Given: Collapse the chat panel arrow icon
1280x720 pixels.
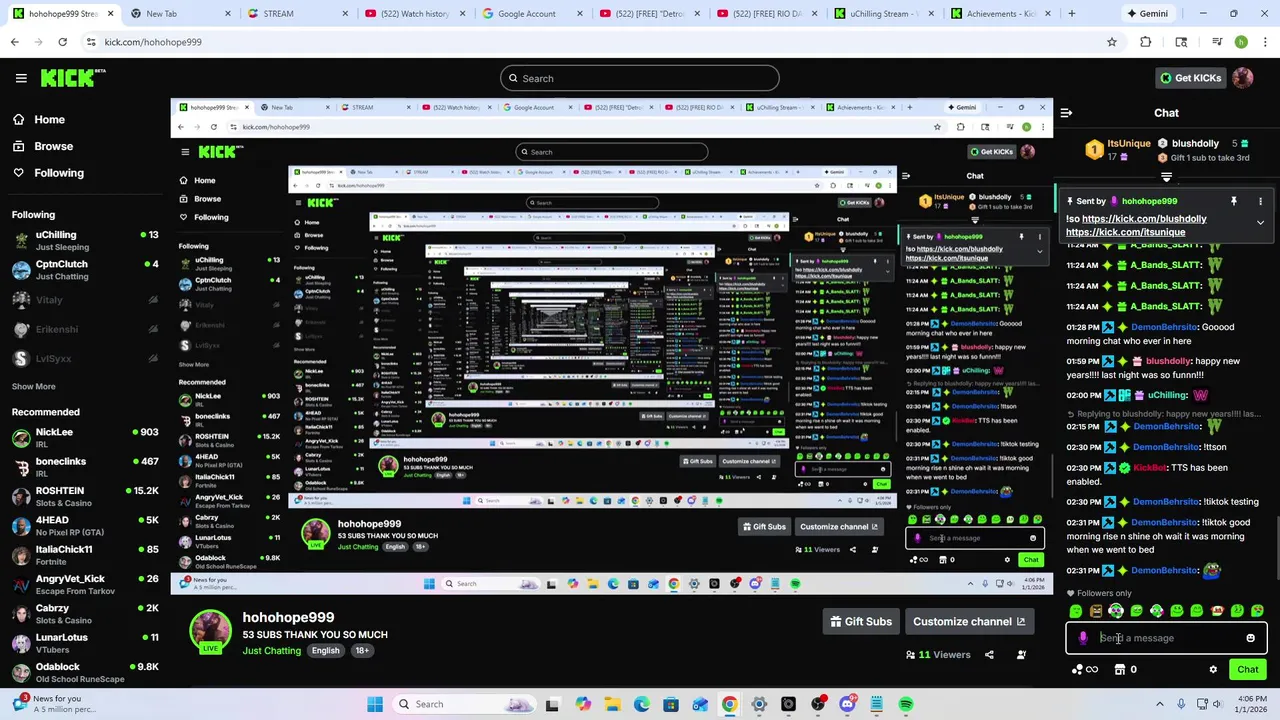Looking at the screenshot, I should pos(1066,113).
